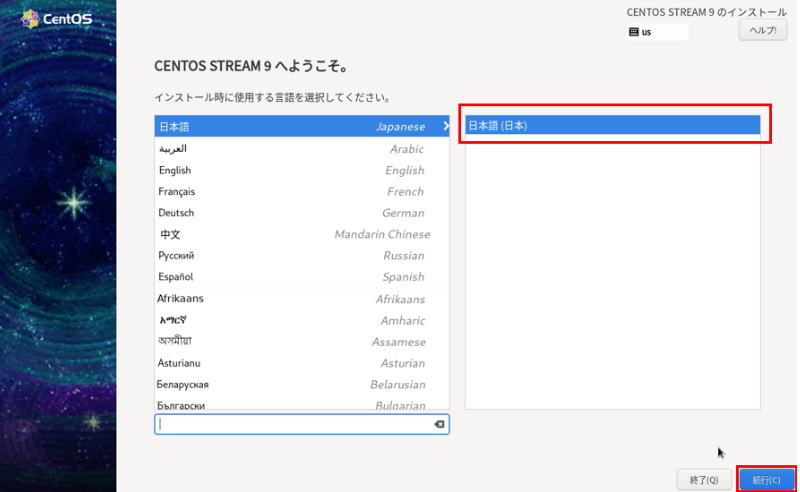
Task: Select the Assamese language row
Action: pos(302,341)
